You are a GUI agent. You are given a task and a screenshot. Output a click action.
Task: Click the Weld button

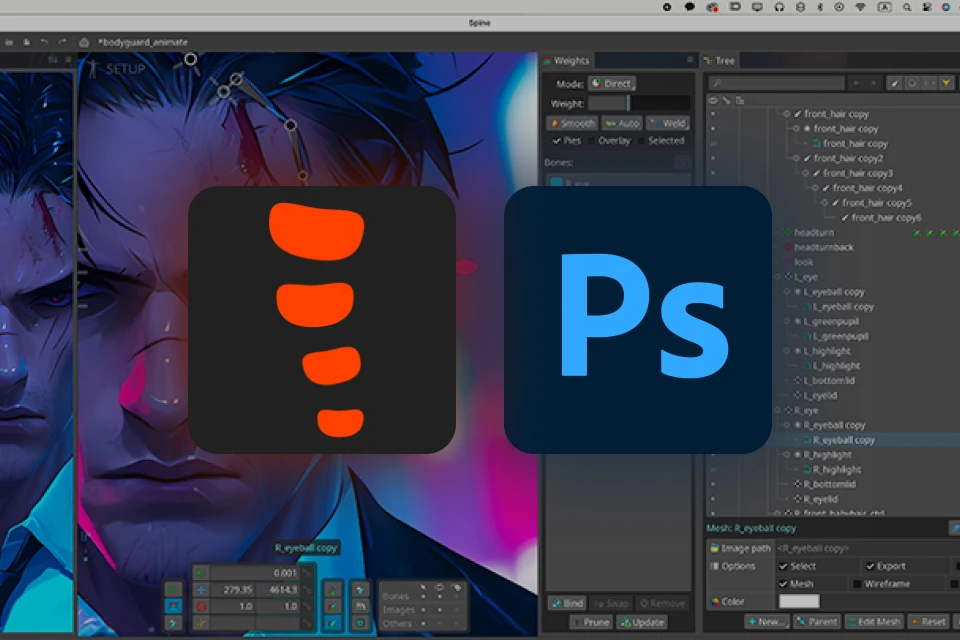[668, 123]
